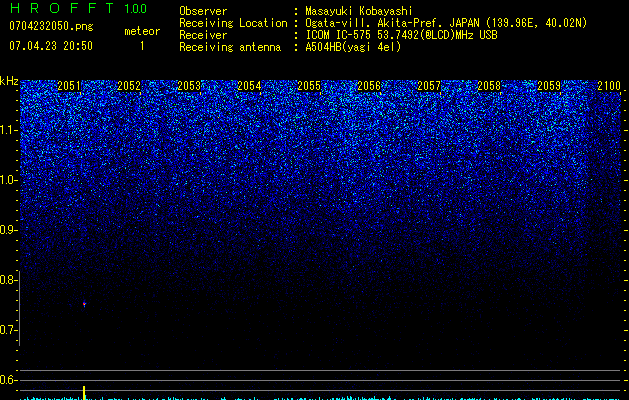629x400 pixels.
Task: Click the 2059 time marker
Action: 549,86
